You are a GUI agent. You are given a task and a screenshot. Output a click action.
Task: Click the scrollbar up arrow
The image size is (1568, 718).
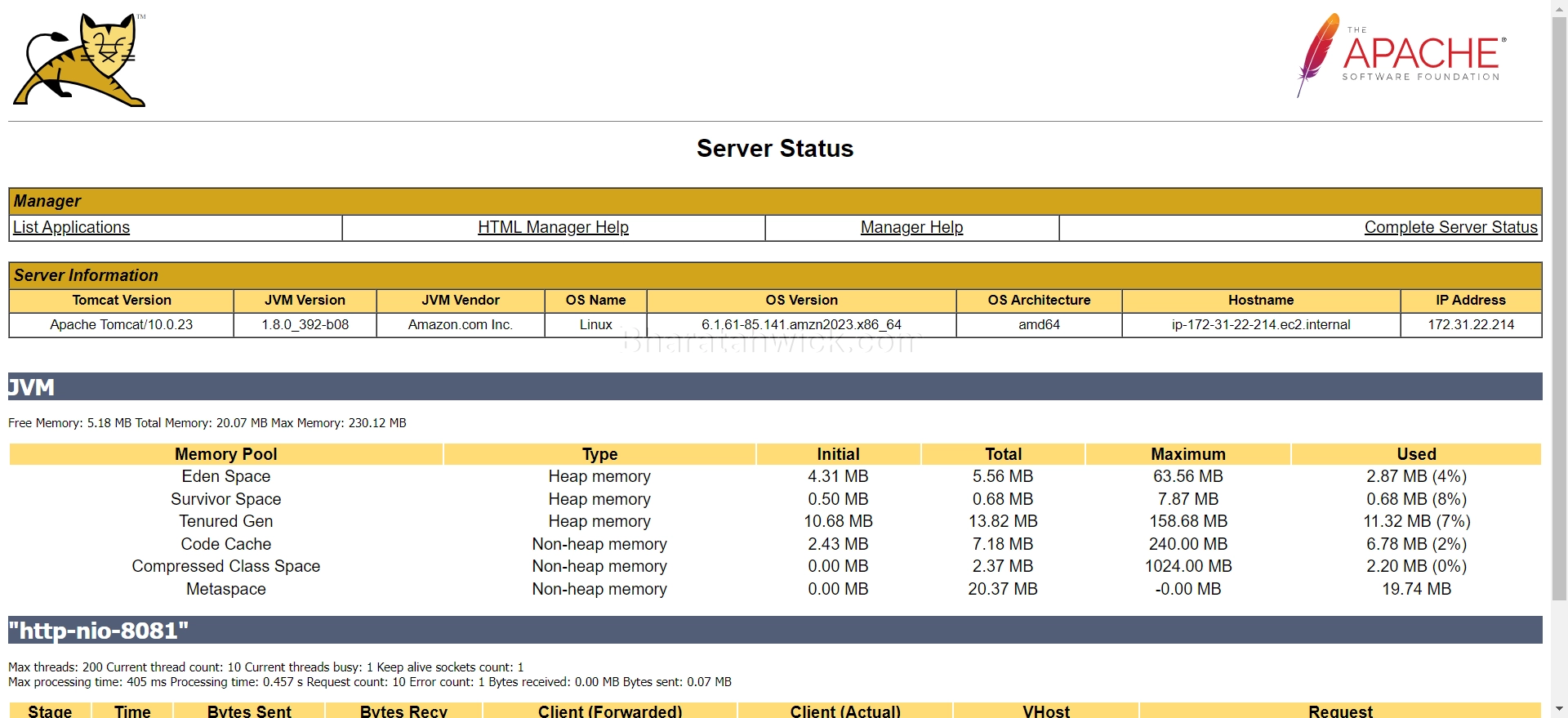pyautogui.click(x=1559, y=7)
